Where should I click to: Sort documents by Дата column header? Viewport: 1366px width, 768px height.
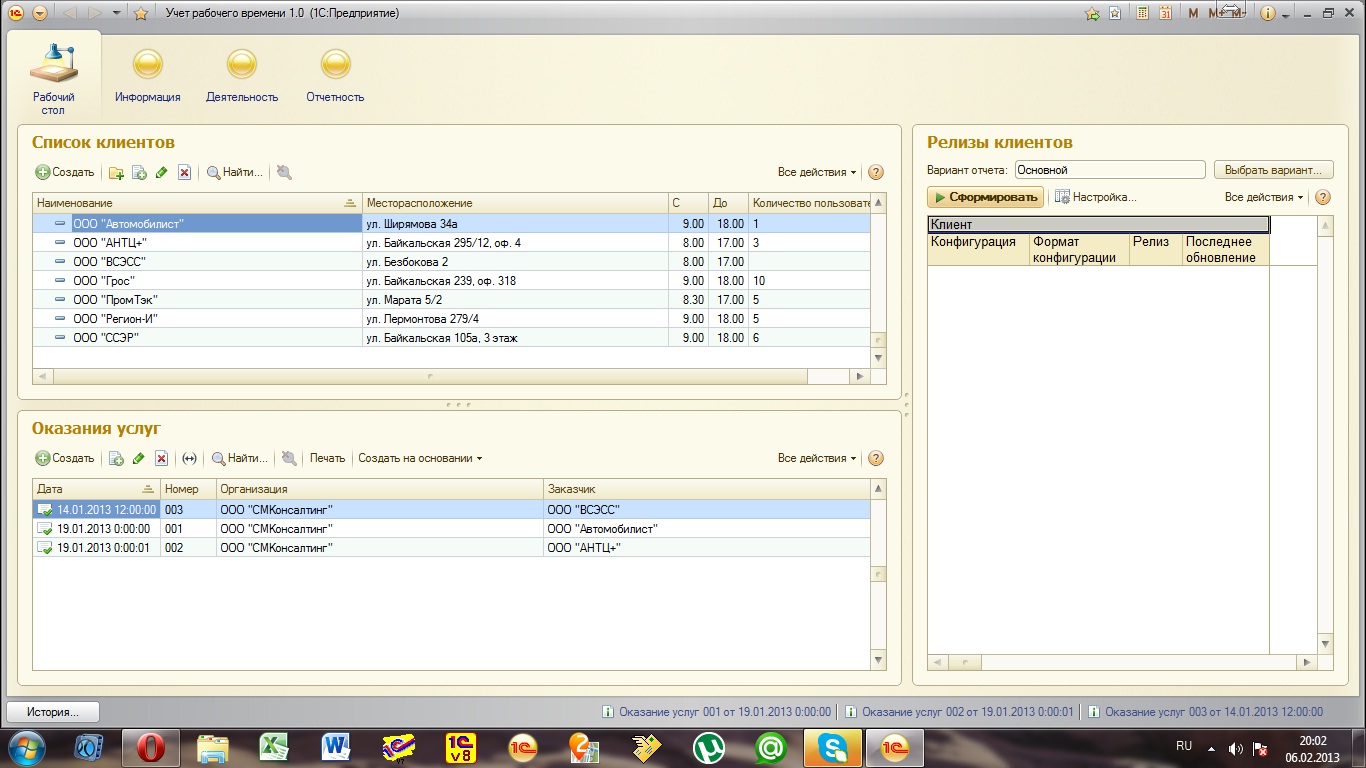[96, 489]
